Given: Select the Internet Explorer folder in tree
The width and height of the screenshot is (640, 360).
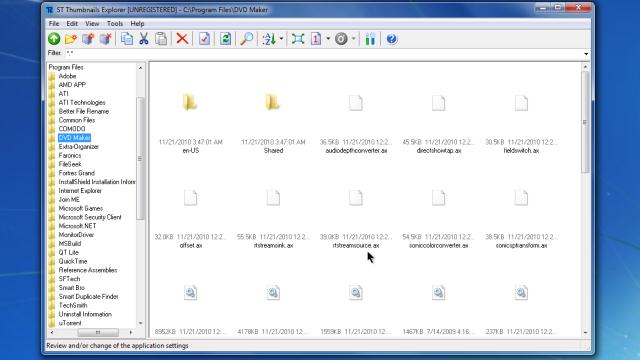Looking at the screenshot, I should pos(80,191).
